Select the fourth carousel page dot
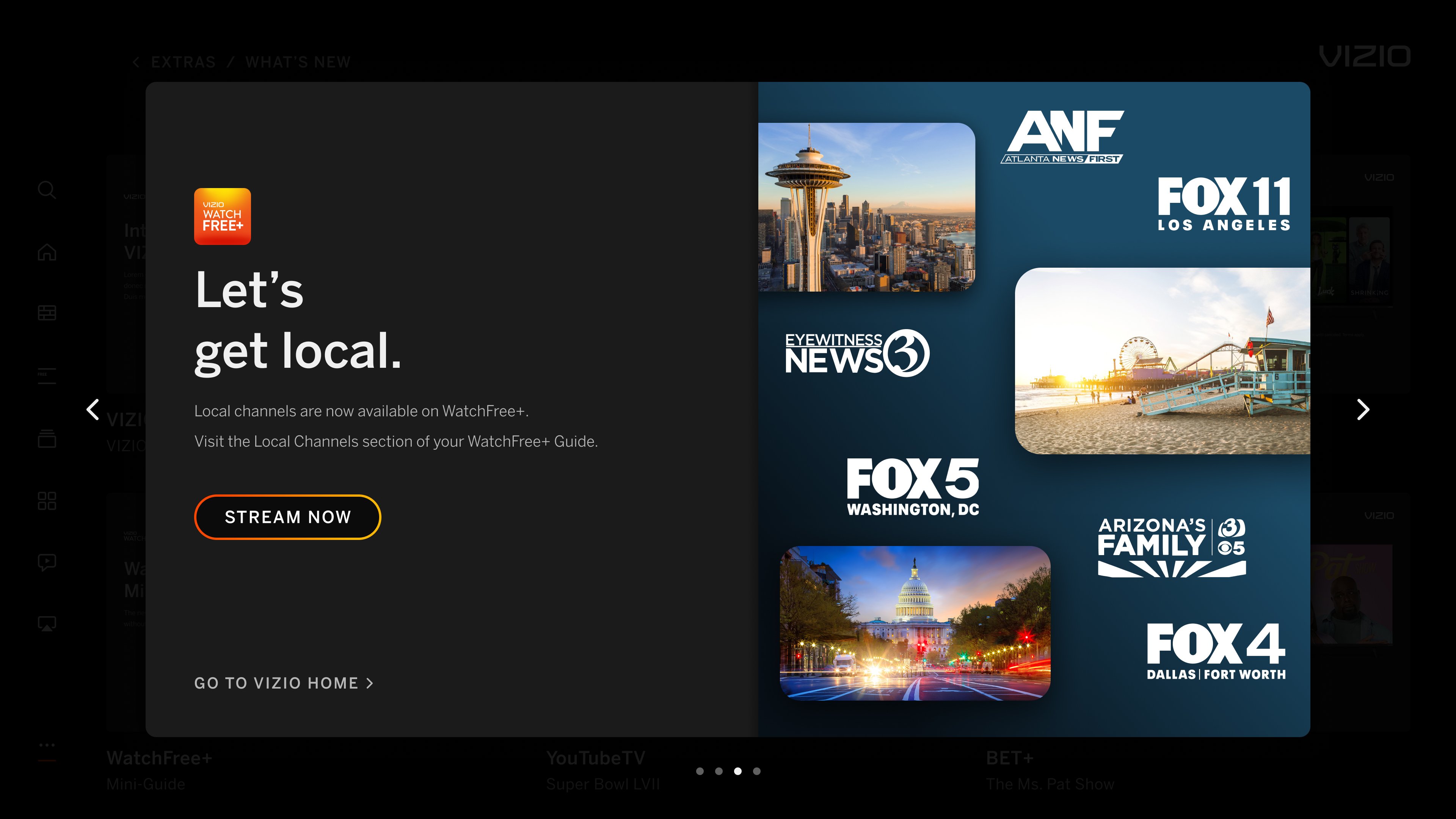This screenshot has width=1456, height=819. 757,771
